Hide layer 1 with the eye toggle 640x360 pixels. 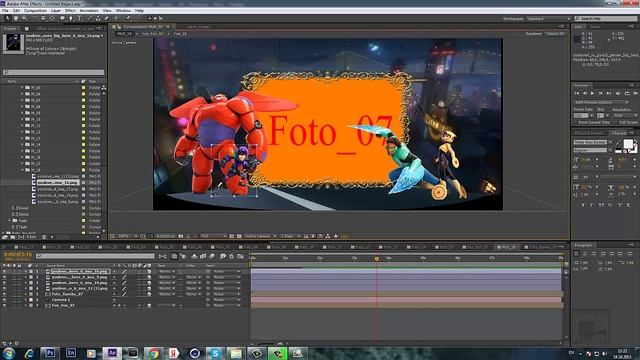pos(4,271)
